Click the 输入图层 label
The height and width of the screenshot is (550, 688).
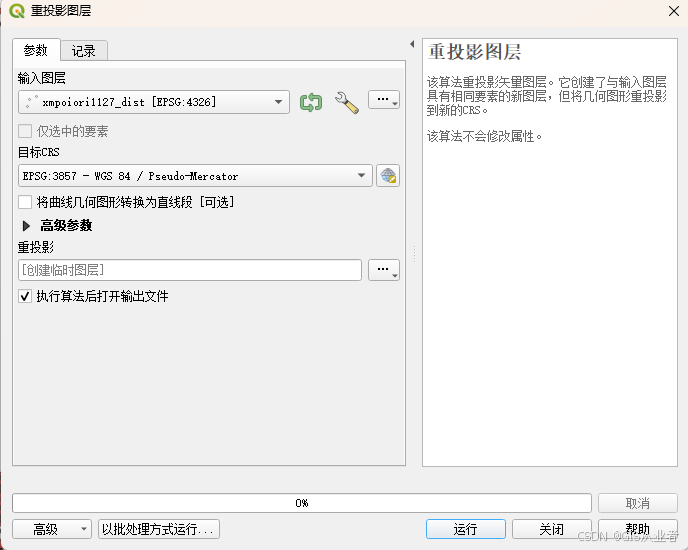[42, 78]
